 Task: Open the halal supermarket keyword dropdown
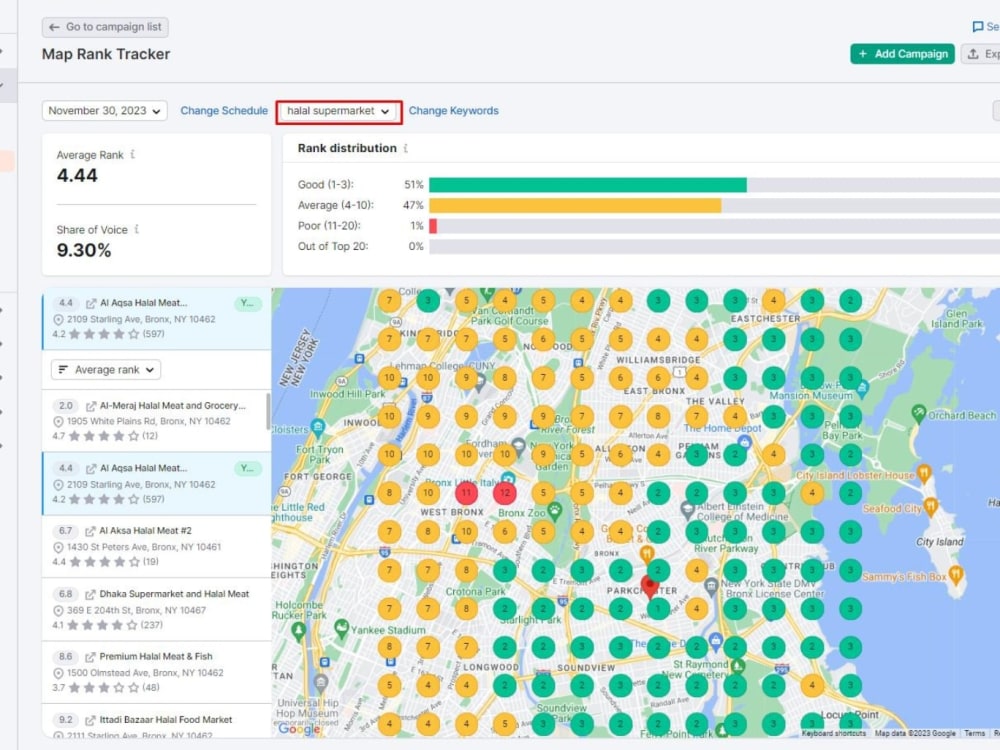click(x=339, y=111)
